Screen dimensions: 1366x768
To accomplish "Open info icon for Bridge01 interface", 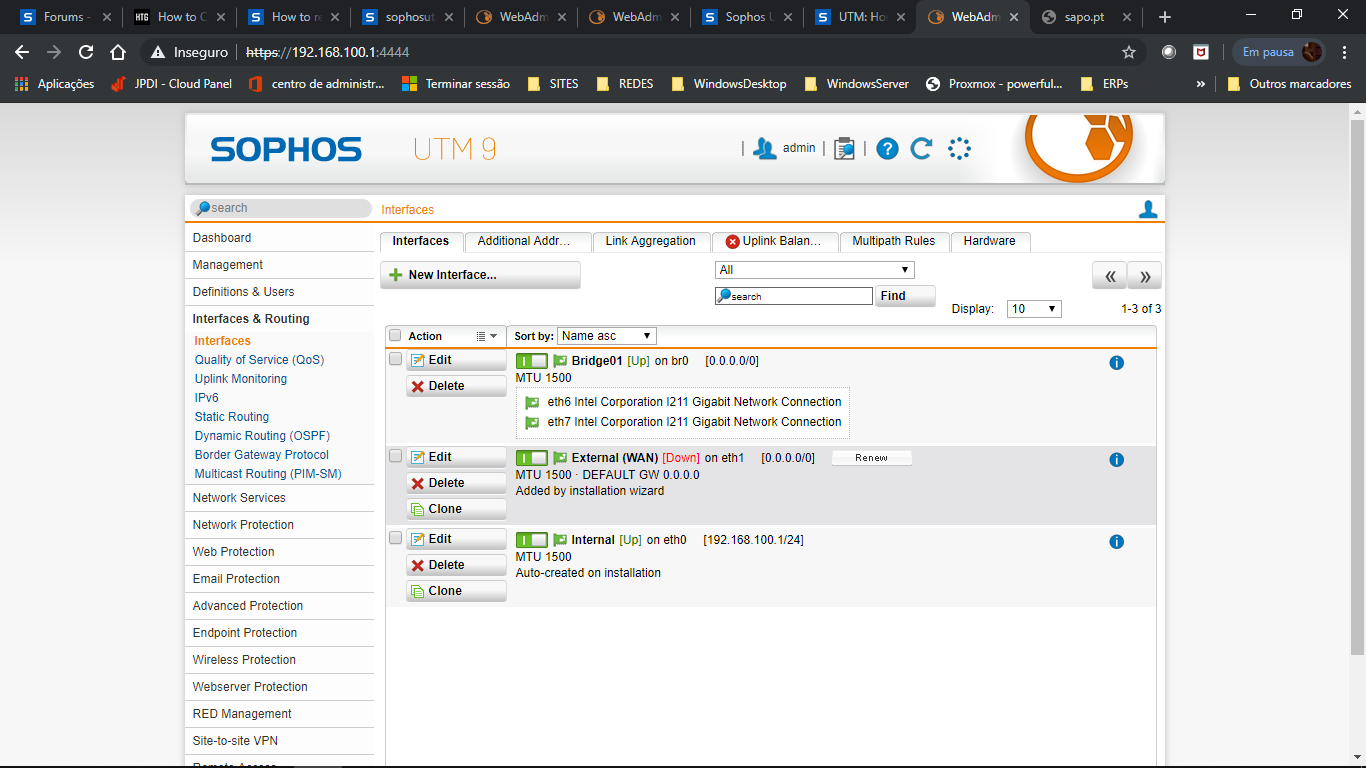I will [1117, 363].
